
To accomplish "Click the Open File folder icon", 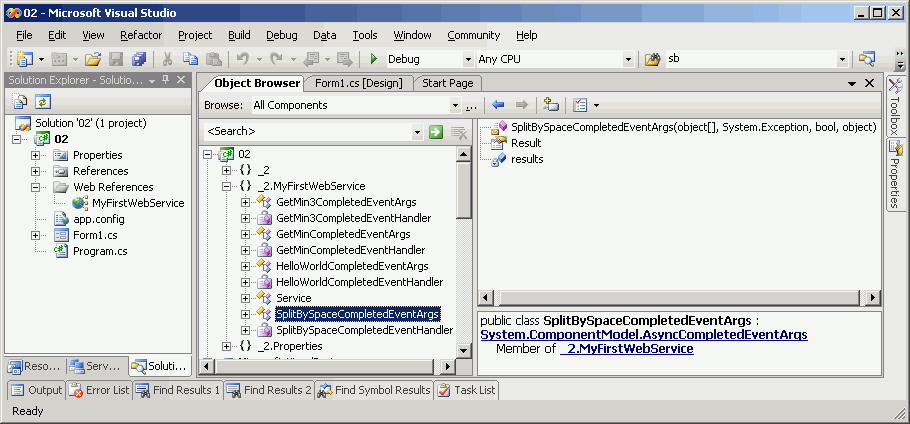I will [x=93, y=59].
